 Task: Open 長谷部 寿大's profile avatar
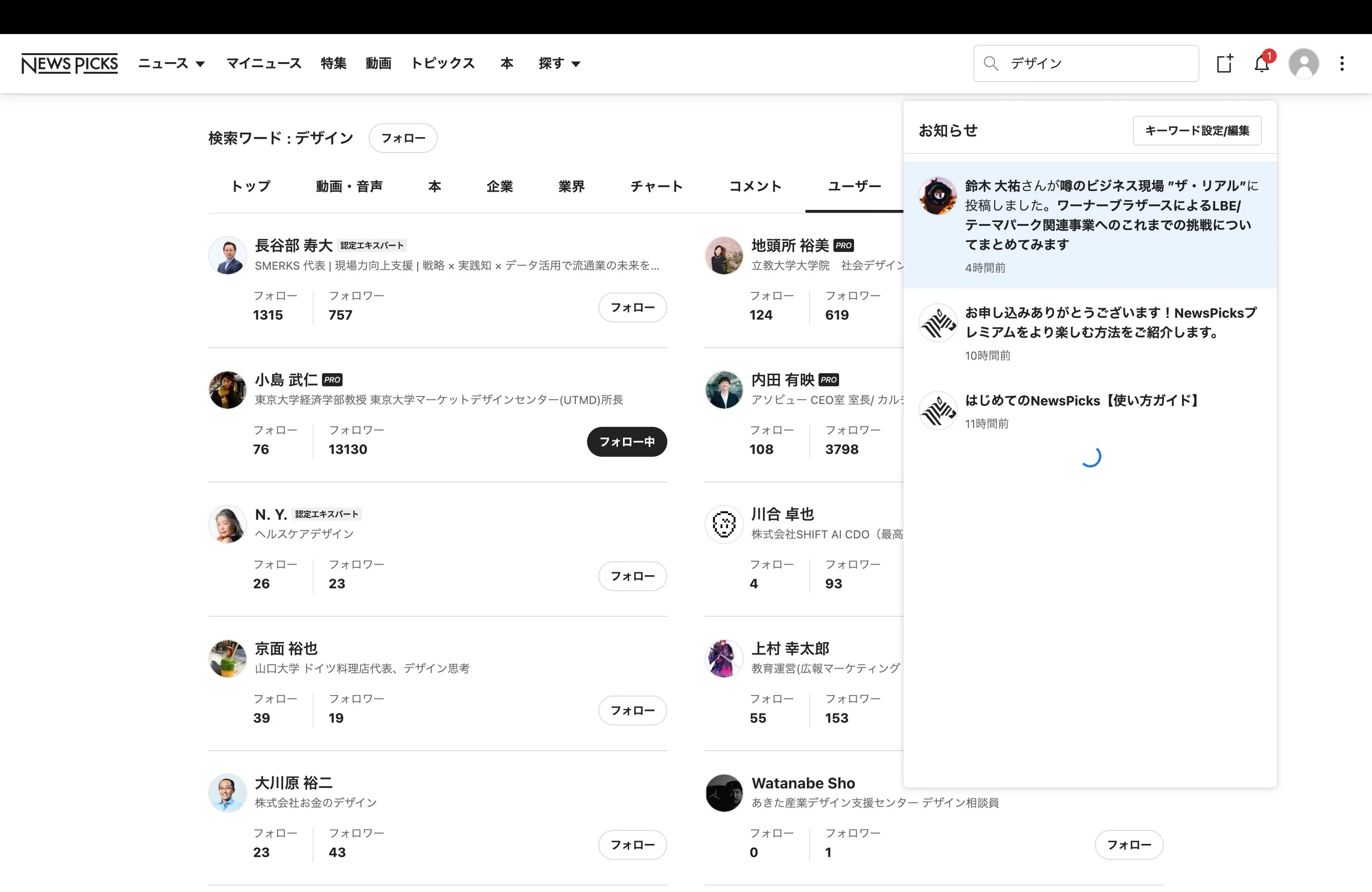click(x=227, y=255)
